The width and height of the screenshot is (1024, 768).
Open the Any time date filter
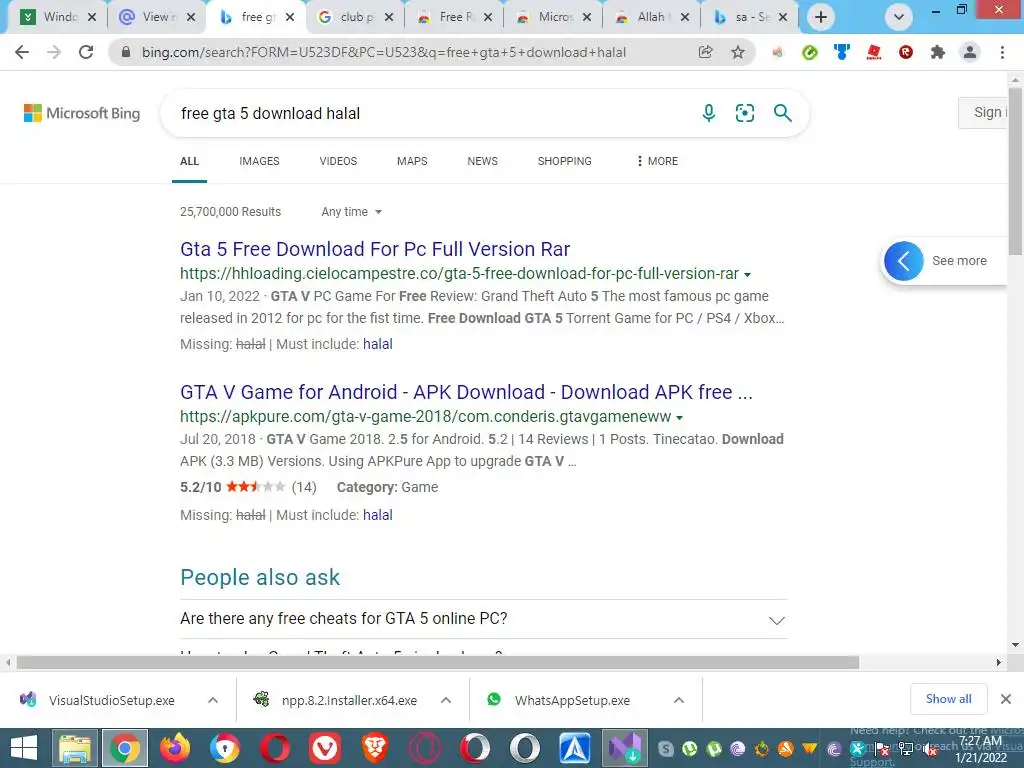click(x=351, y=212)
